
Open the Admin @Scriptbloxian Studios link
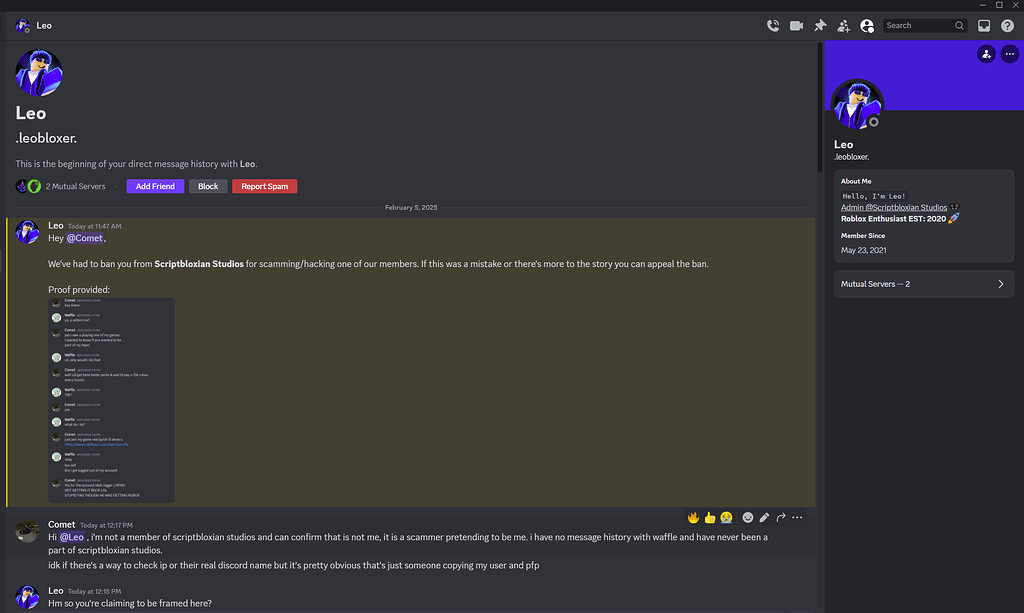[894, 207]
